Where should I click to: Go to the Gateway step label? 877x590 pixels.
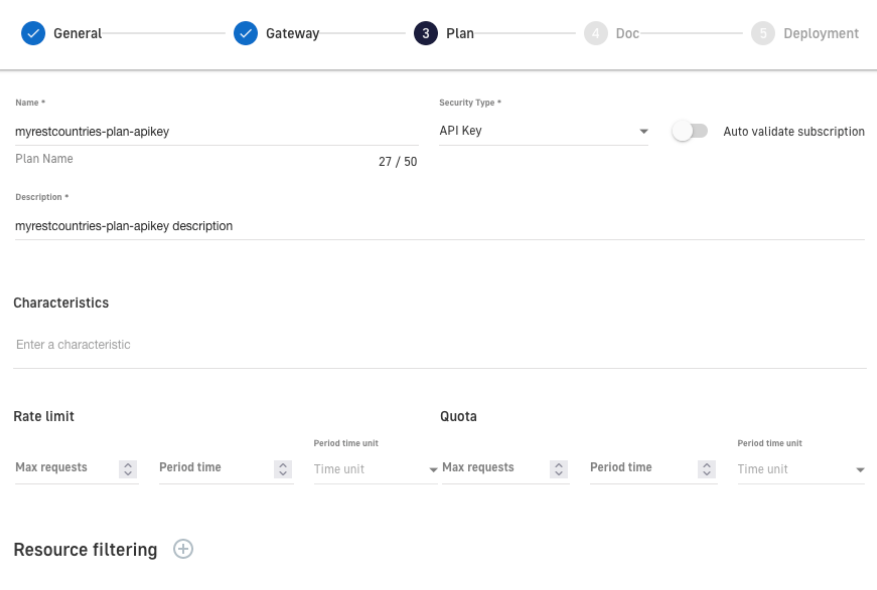click(292, 33)
